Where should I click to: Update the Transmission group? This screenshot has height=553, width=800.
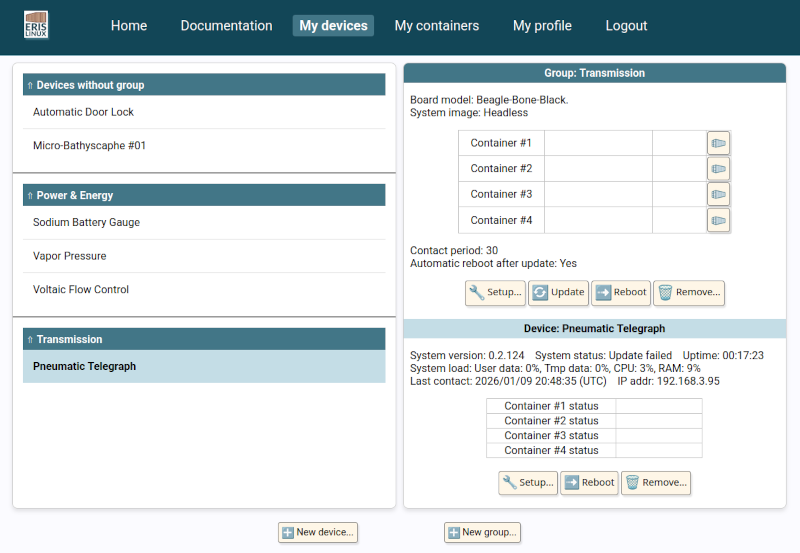coord(558,292)
